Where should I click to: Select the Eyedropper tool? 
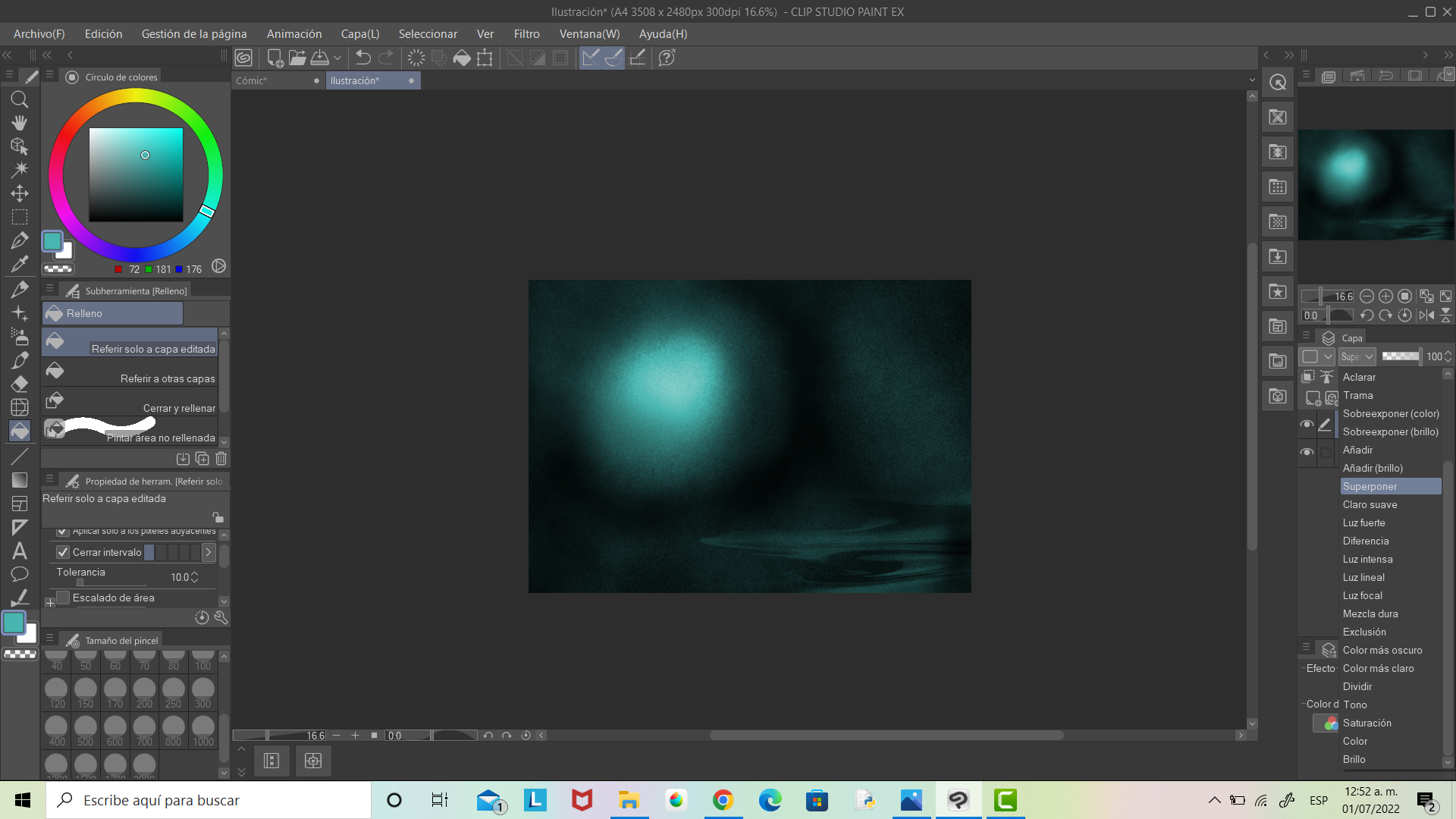pos(20,264)
